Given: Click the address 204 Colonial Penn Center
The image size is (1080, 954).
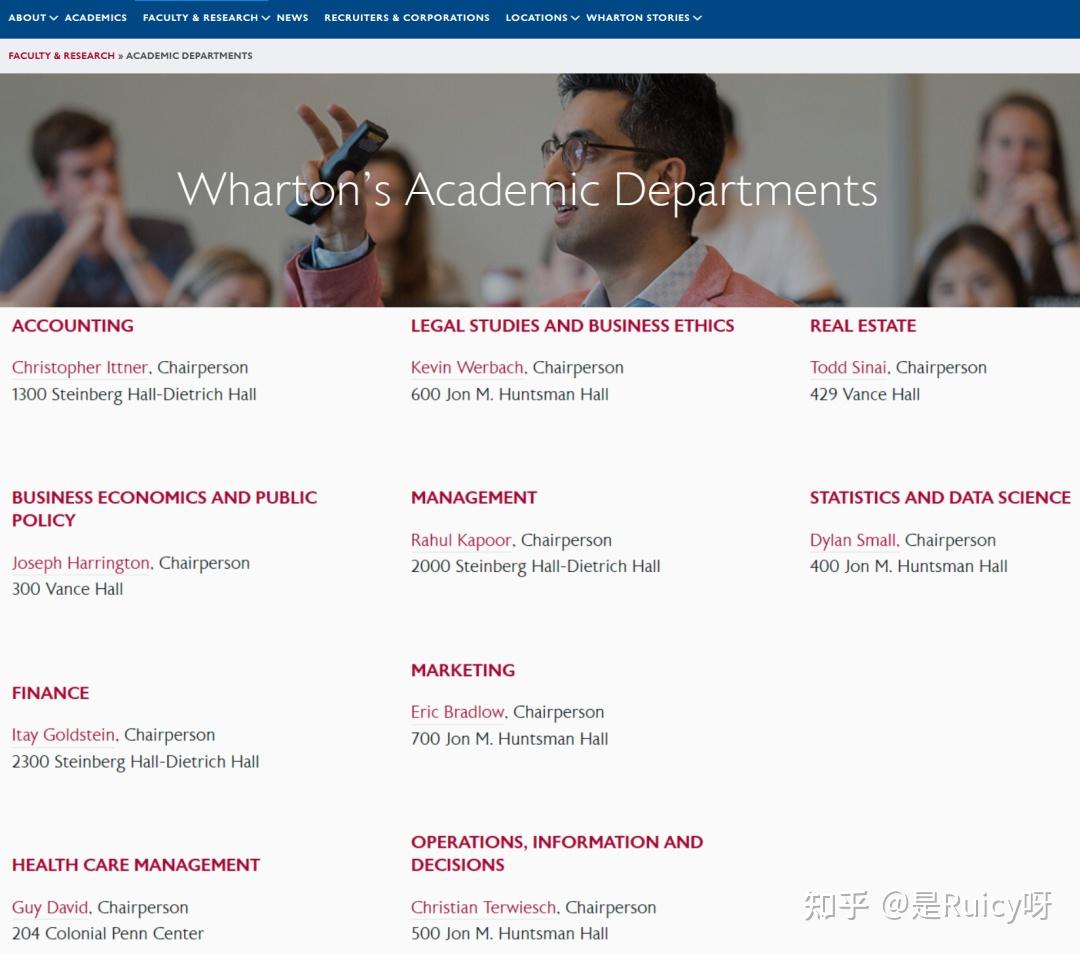Looking at the screenshot, I should pos(107,934).
